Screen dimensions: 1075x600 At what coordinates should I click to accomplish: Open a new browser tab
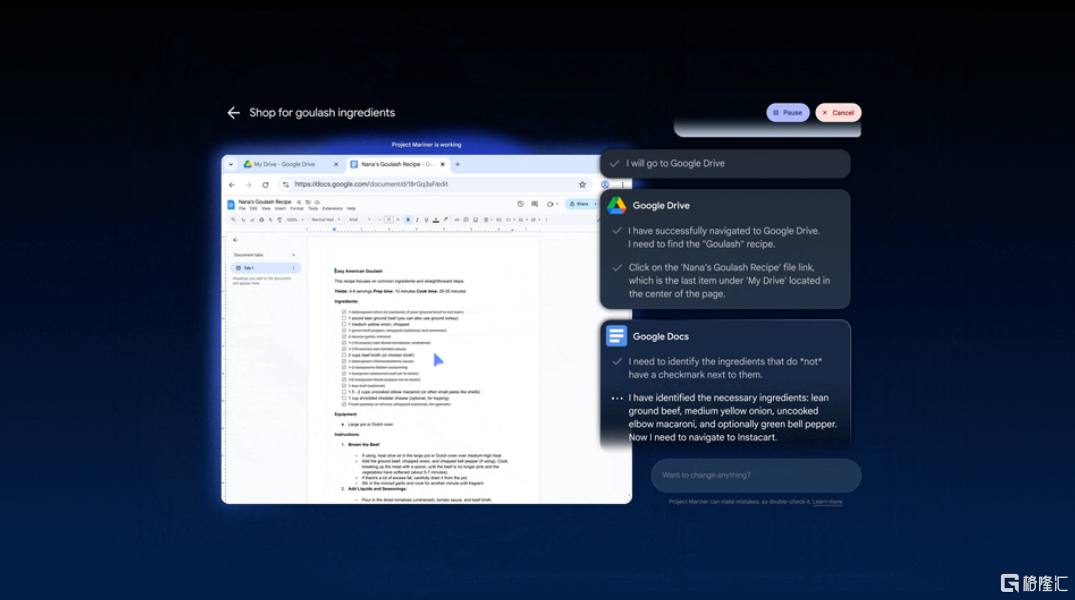[458, 165]
